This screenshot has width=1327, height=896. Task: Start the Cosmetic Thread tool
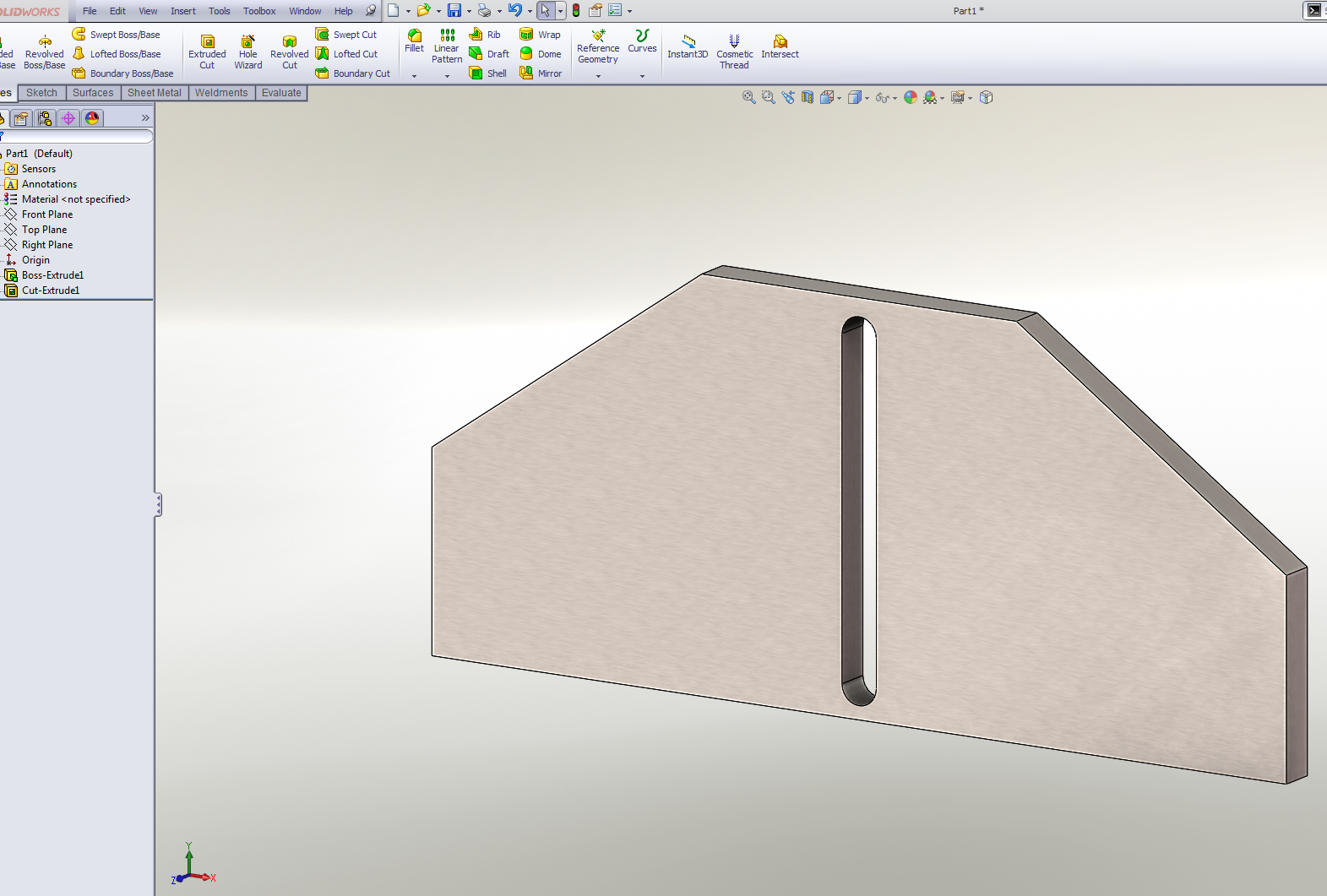(734, 52)
